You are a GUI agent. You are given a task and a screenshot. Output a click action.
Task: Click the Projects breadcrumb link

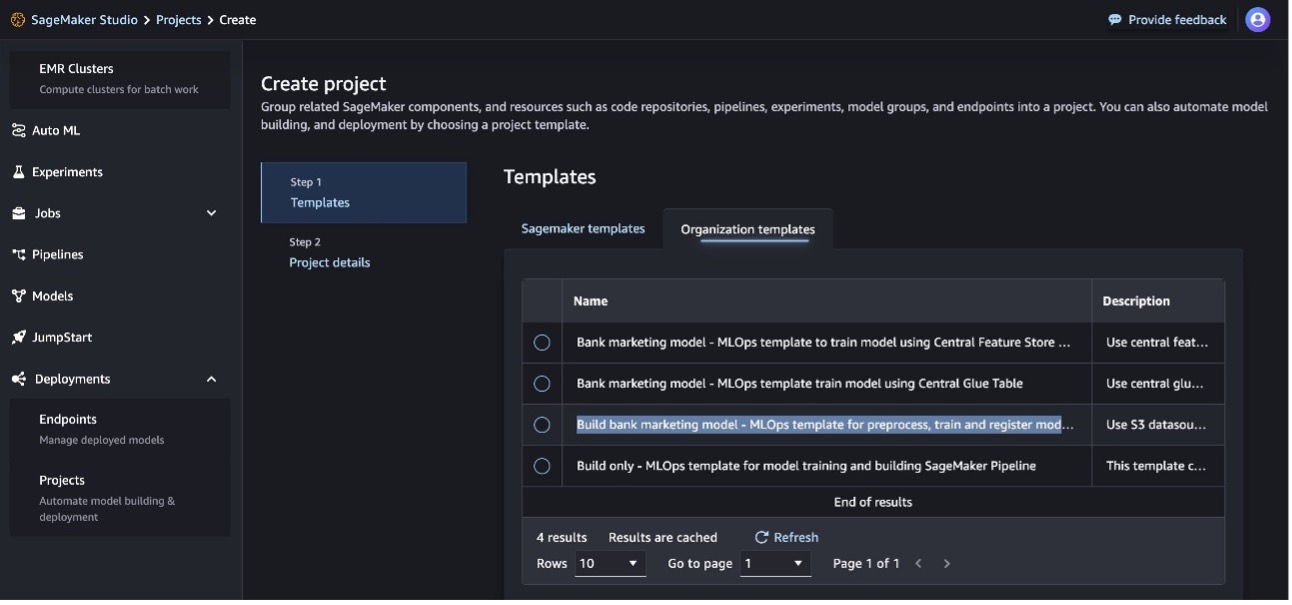pos(178,20)
